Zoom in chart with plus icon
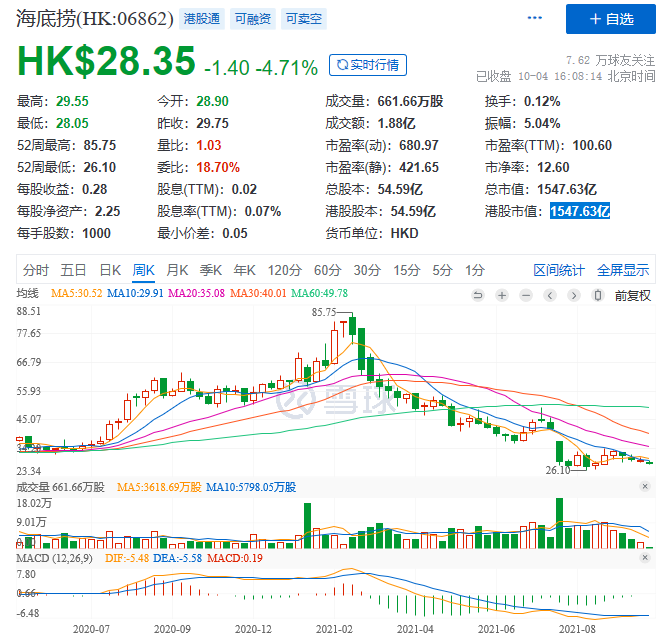Screen dimensions: 663x642 pos(502,295)
